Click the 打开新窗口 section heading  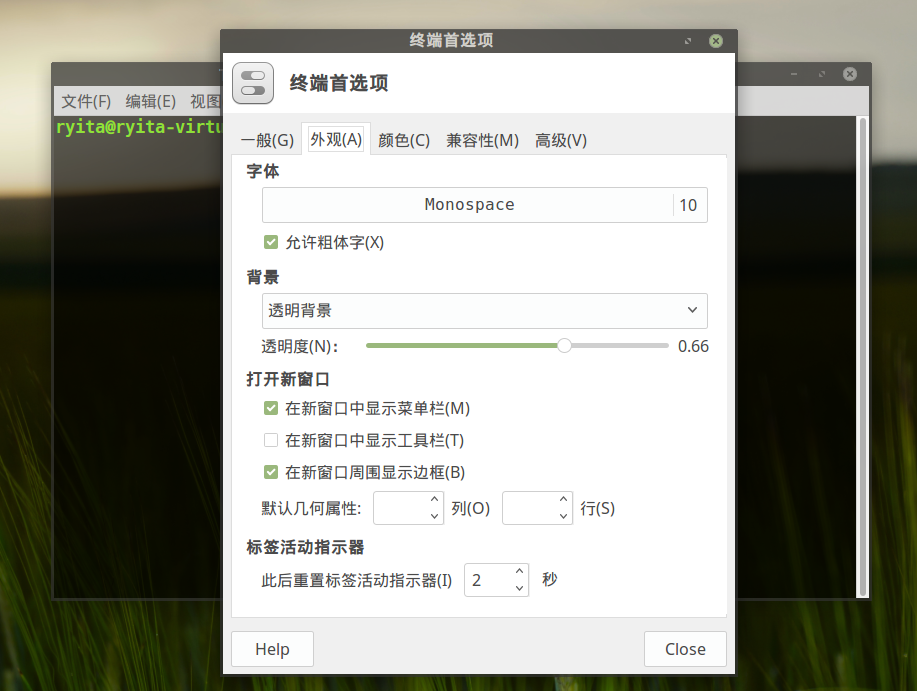[288, 379]
